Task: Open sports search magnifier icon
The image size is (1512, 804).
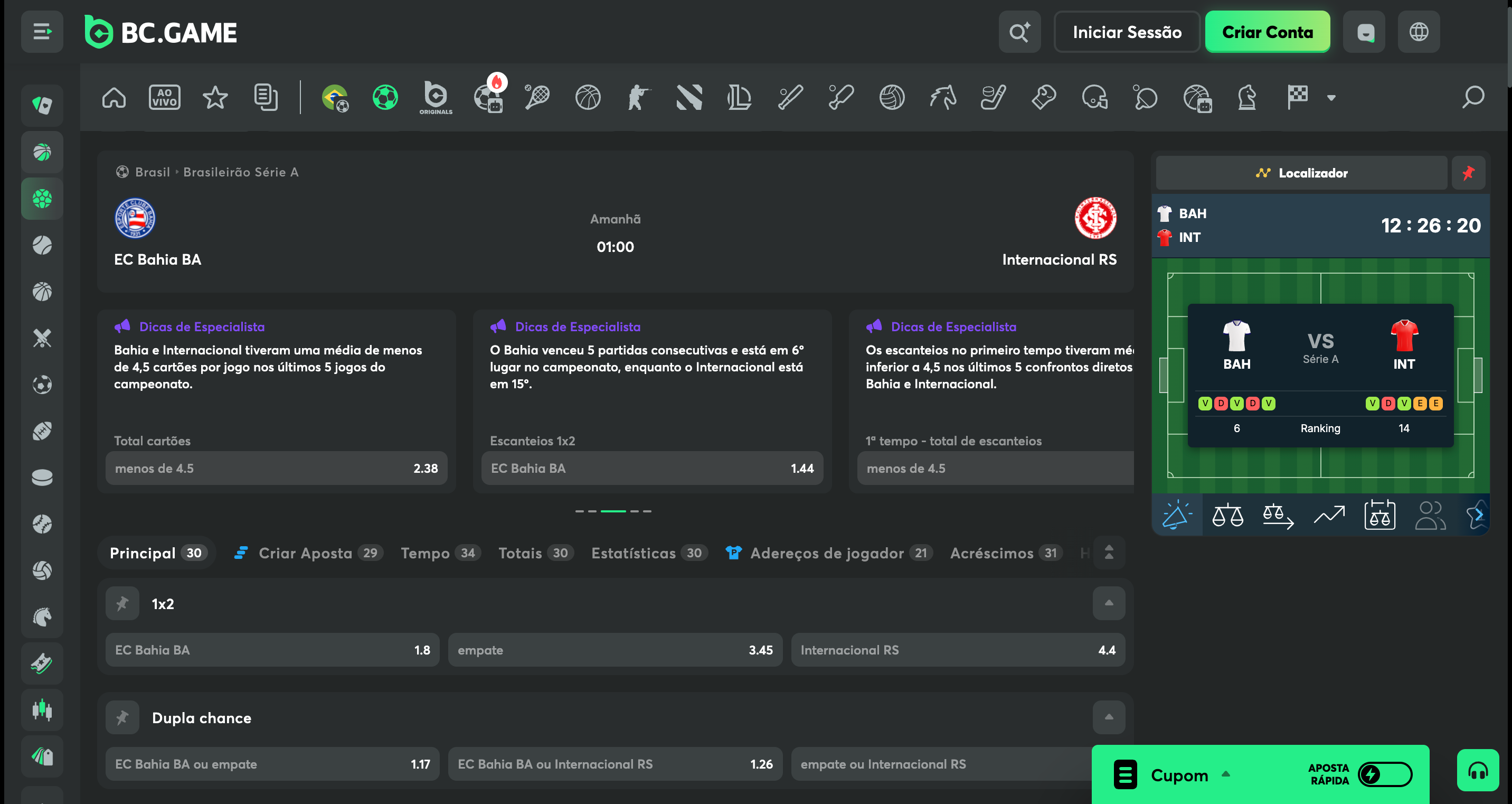Action: click(x=1473, y=97)
